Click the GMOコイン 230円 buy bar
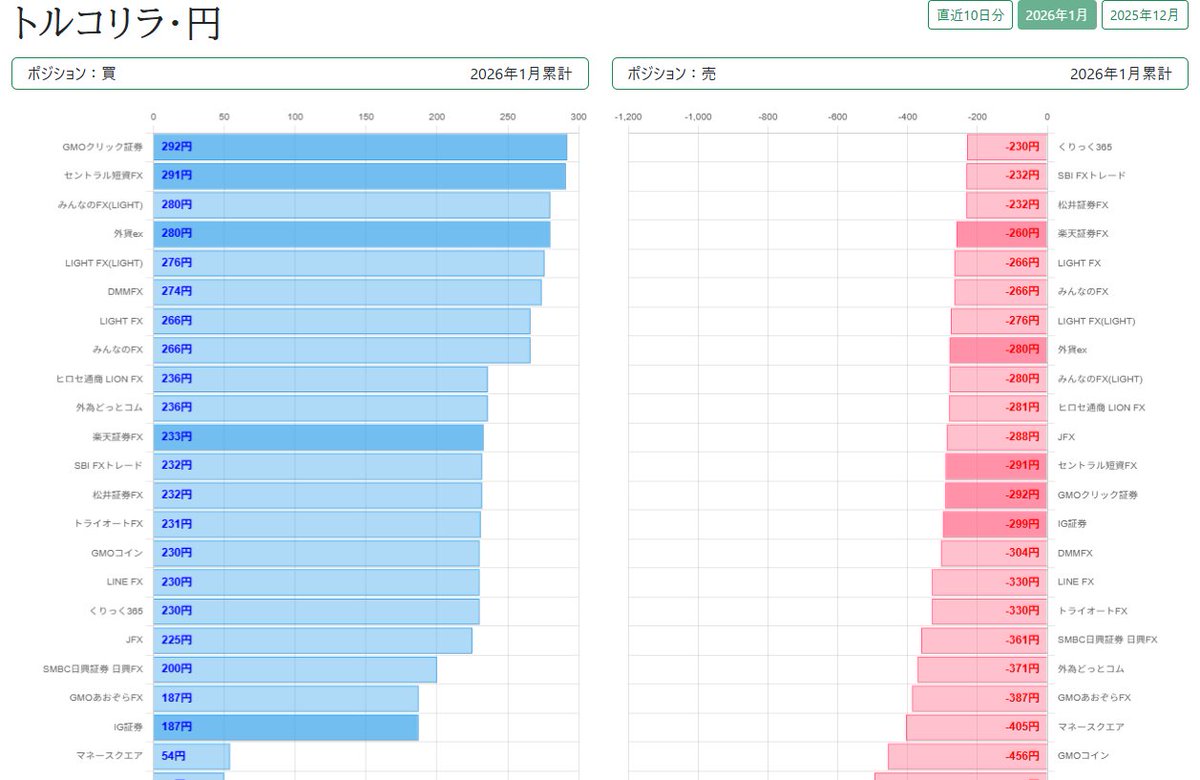The height and width of the screenshot is (780, 1200). pos(316,553)
